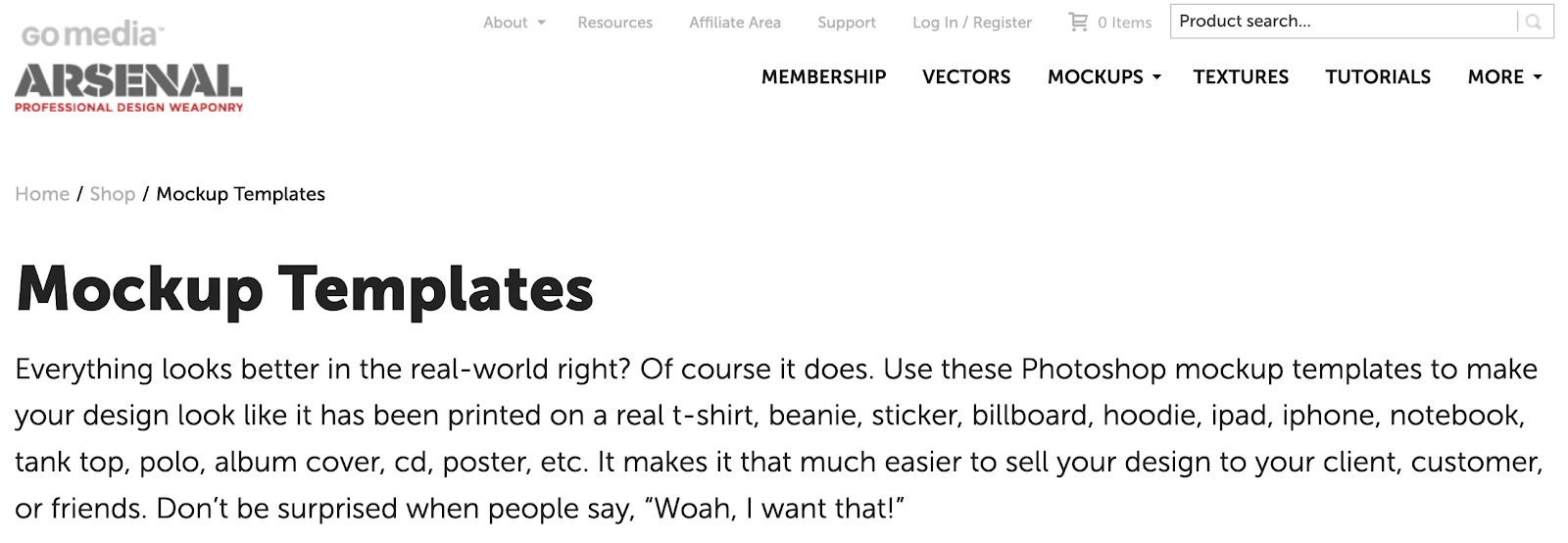Click Log In / Register
This screenshot has height=543, width=1568.
click(x=972, y=23)
